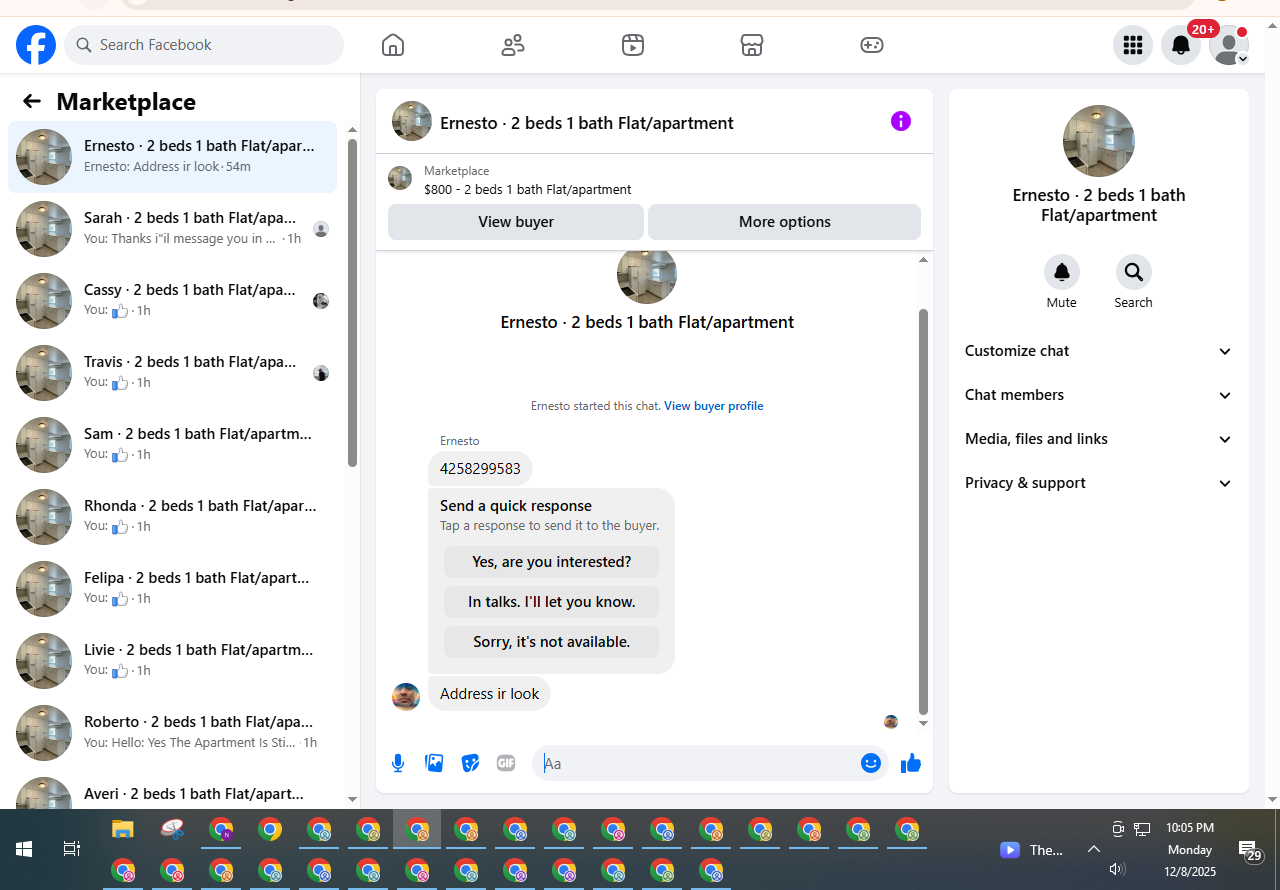The width and height of the screenshot is (1280, 890).
Task: Send quick reply "Yes, are you interested?"
Action: (552, 562)
